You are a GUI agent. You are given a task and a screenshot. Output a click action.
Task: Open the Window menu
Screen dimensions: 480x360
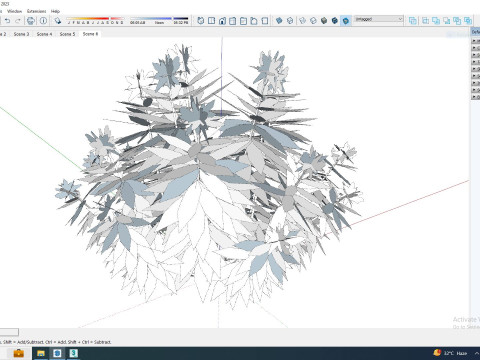point(14,11)
